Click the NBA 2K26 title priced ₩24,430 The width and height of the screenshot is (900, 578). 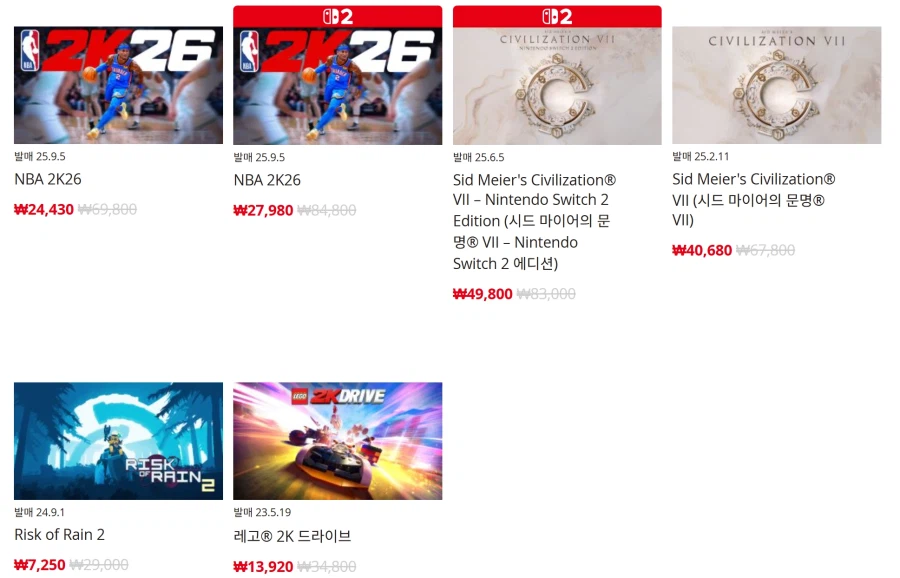(x=48, y=179)
